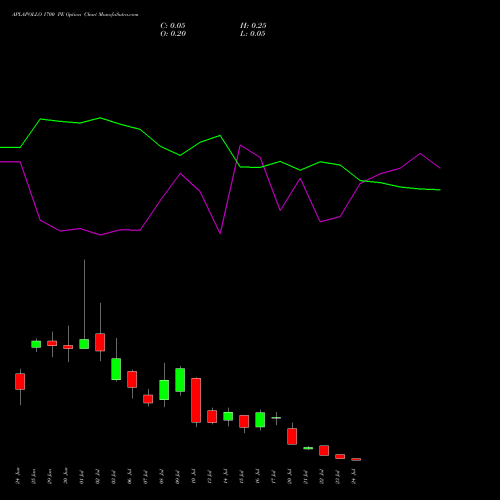Viewport: 500px width, 500px height.
Task: Select the close value C: 0.05
Action: point(173,26)
